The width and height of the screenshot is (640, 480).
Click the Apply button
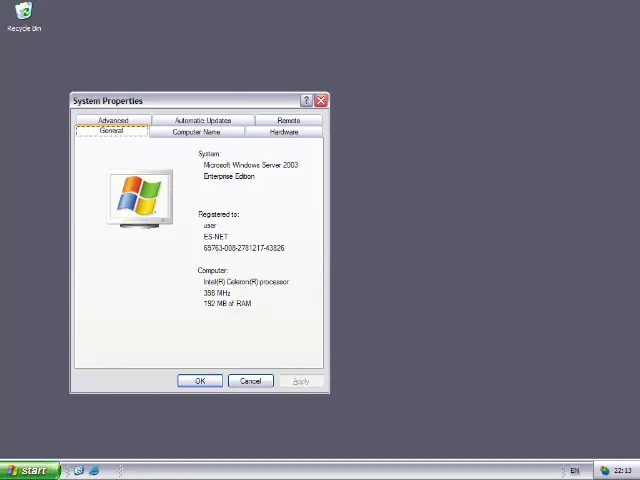301,381
